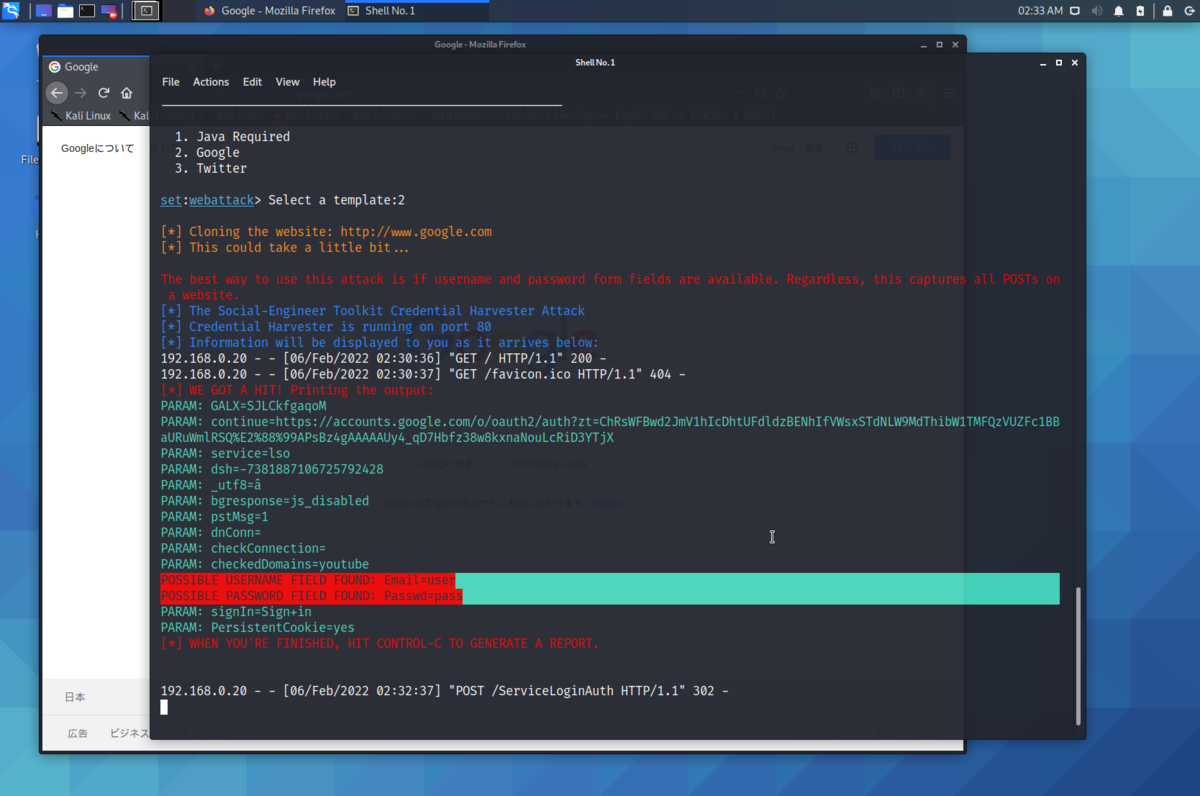Open the terminal File menu
This screenshot has width=1200, height=796.
[171, 82]
